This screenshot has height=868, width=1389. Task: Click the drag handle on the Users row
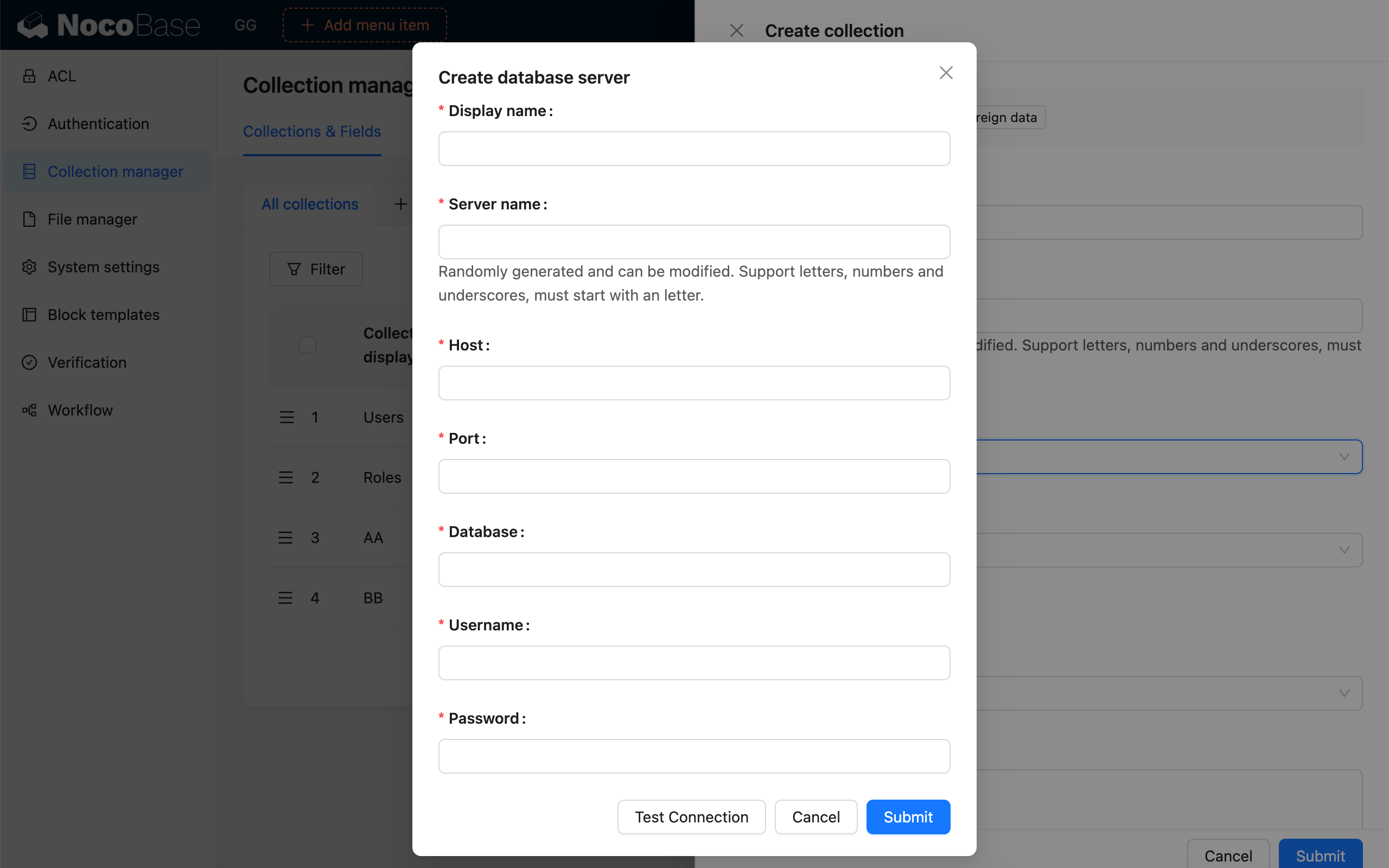286,417
